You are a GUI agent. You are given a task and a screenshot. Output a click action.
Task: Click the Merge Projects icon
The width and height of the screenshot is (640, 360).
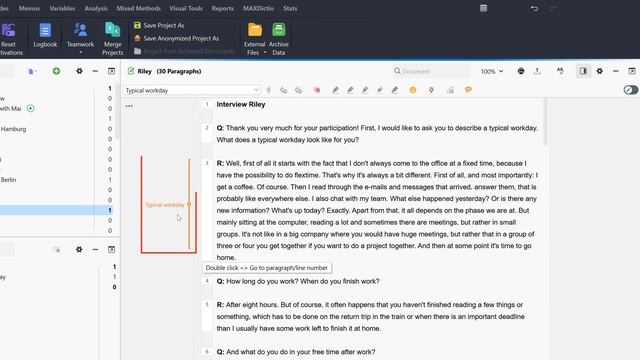[112, 30]
